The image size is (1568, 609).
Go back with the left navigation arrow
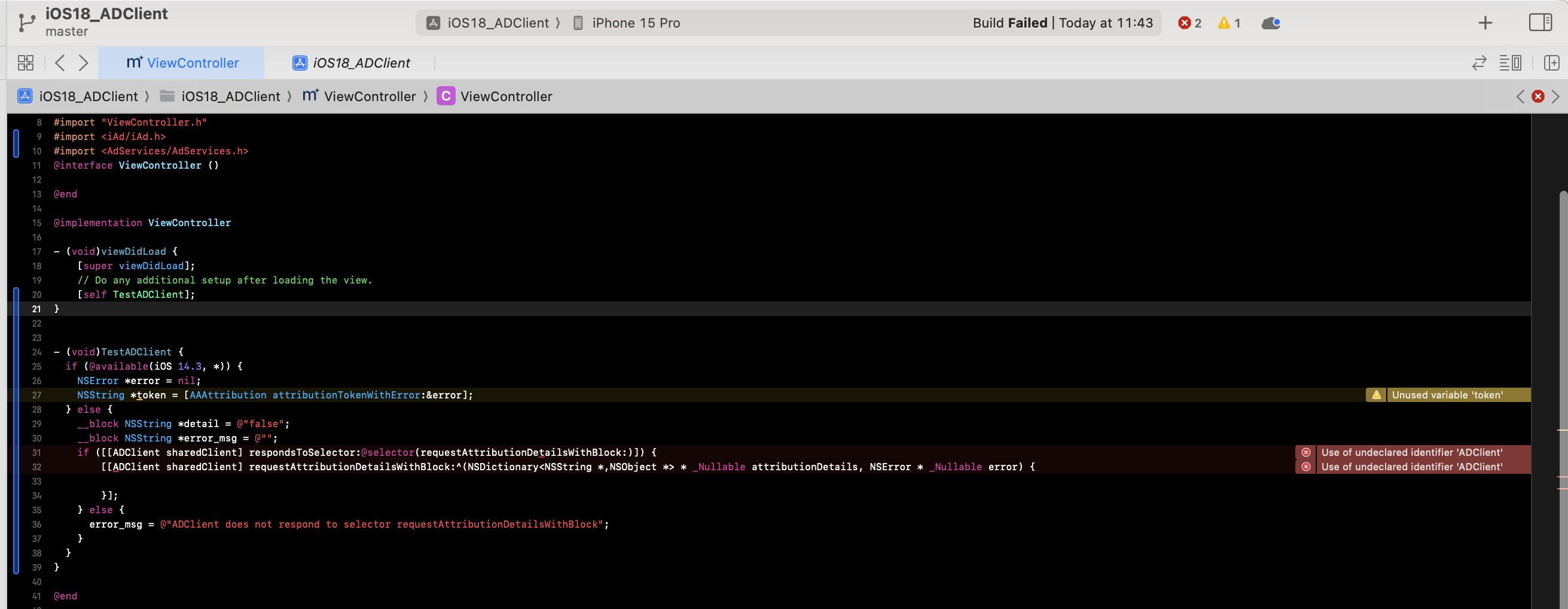click(60, 63)
